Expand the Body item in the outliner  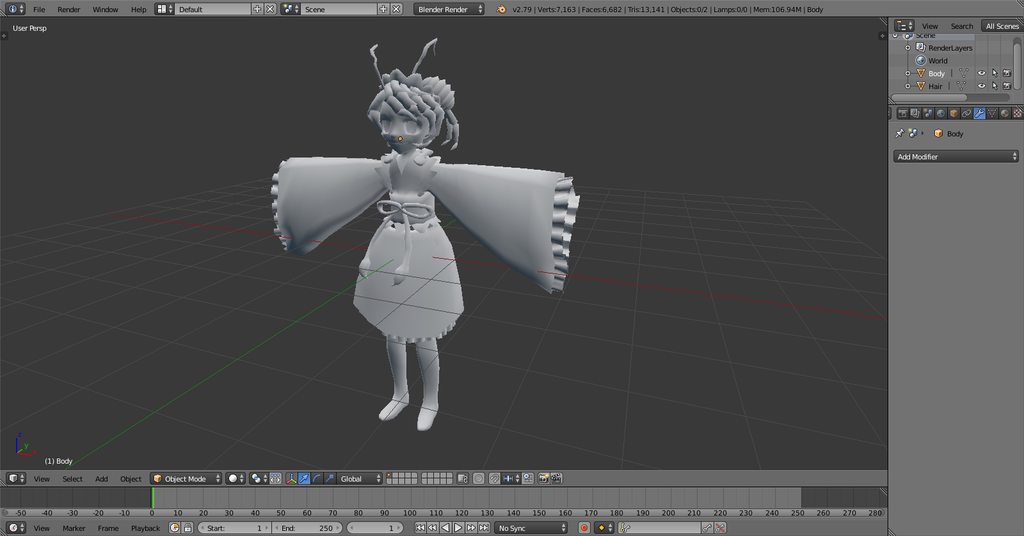(908, 73)
